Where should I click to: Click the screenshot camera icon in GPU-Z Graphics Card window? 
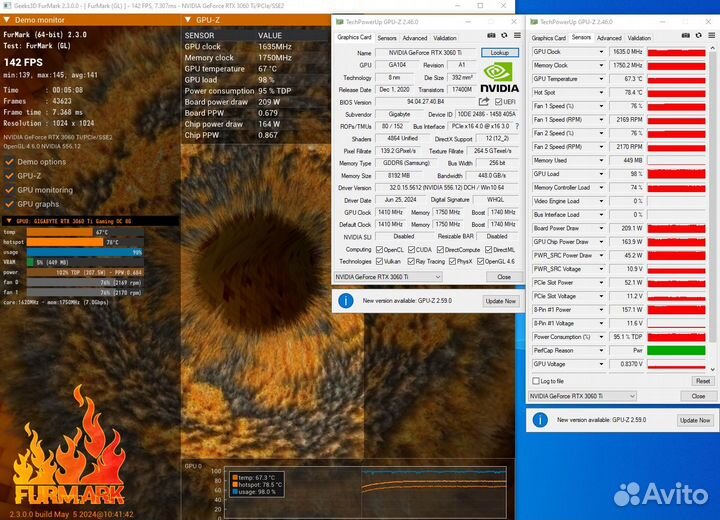point(491,35)
